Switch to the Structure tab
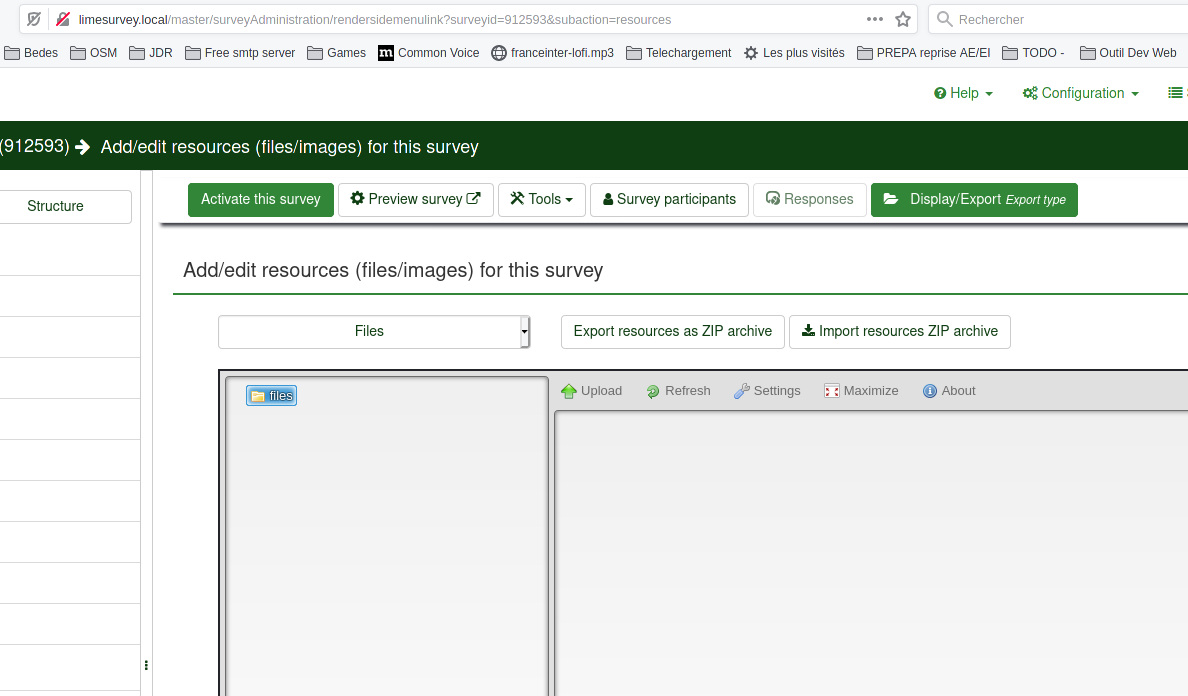 56,206
